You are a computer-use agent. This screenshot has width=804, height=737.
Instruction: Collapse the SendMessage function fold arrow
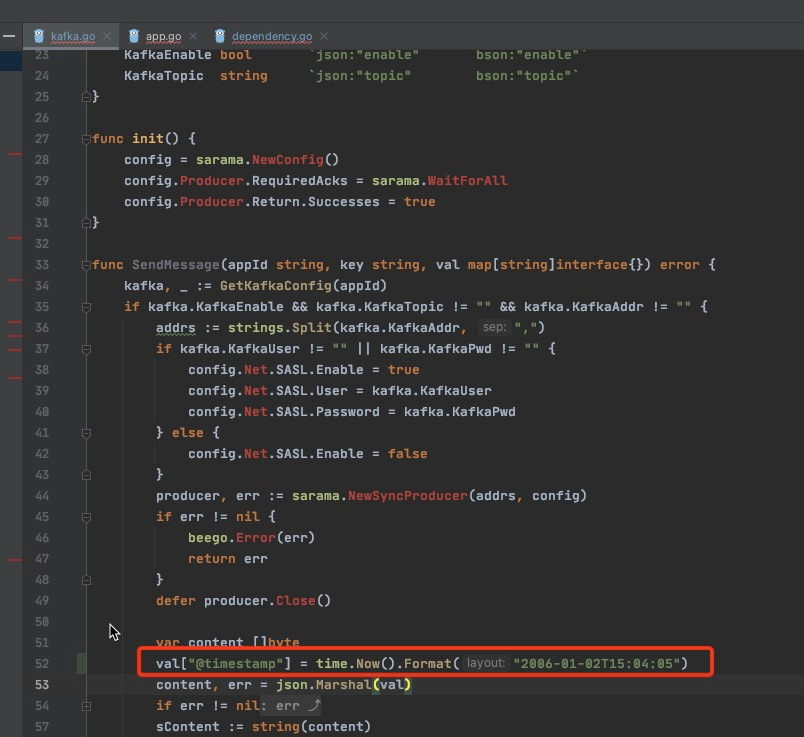coord(86,264)
